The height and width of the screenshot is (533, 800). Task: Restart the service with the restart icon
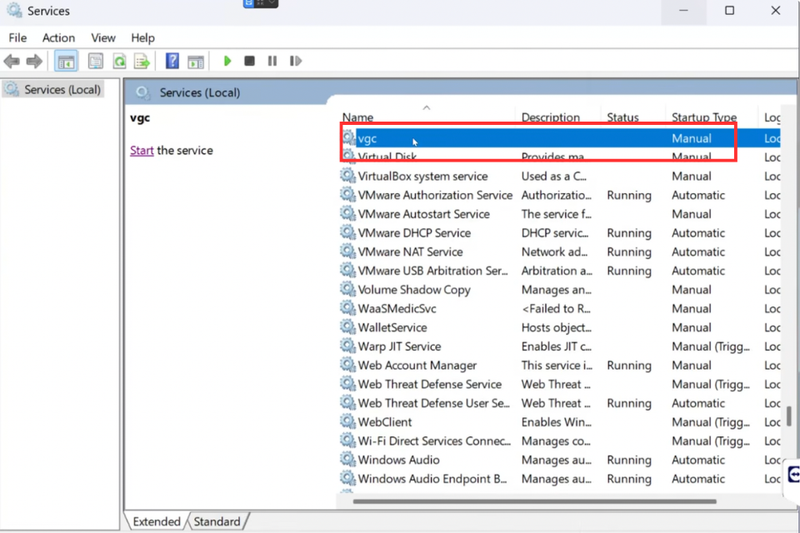295,61
